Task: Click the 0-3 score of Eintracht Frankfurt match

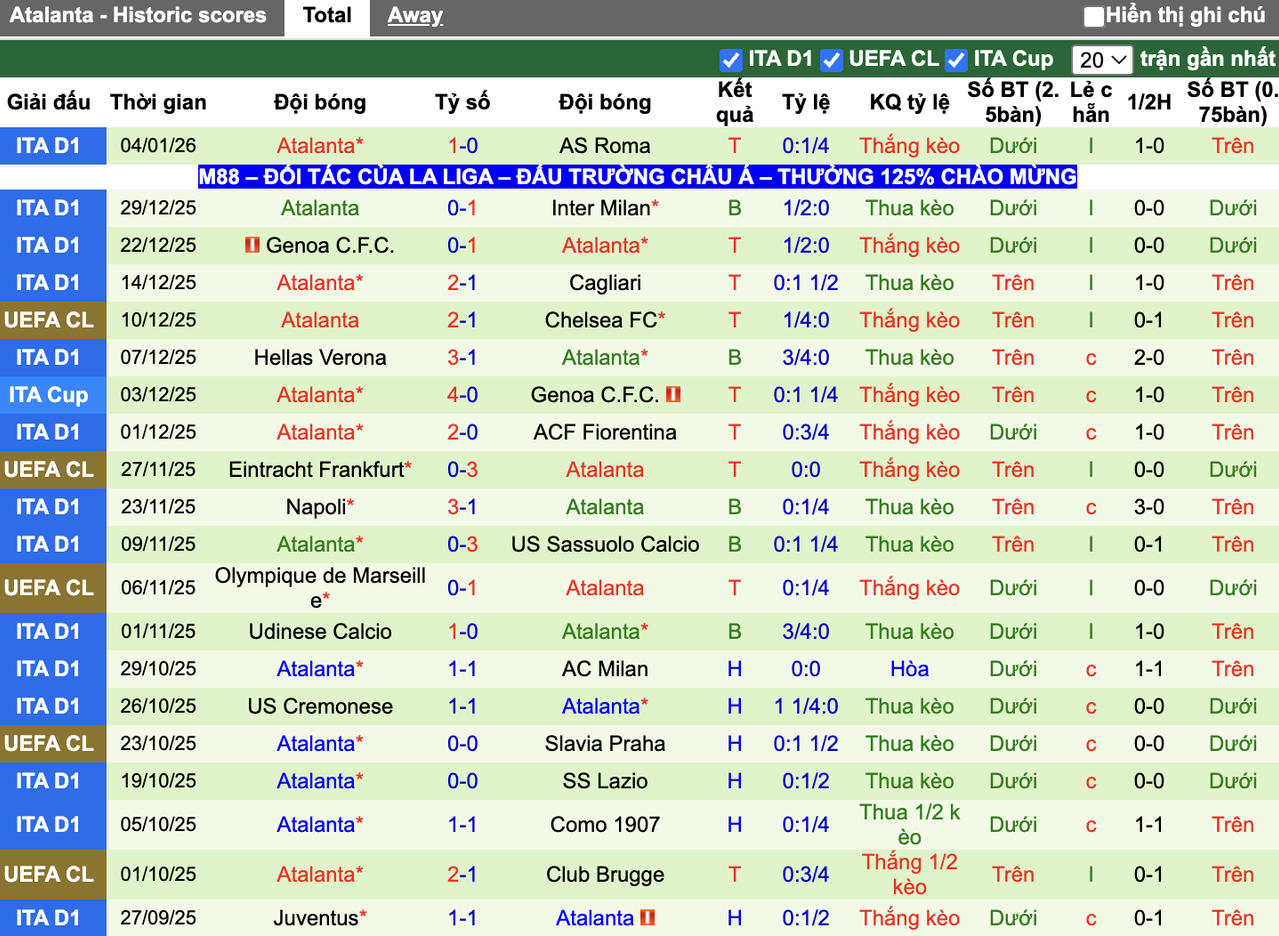Action: (x=462, y=470)
